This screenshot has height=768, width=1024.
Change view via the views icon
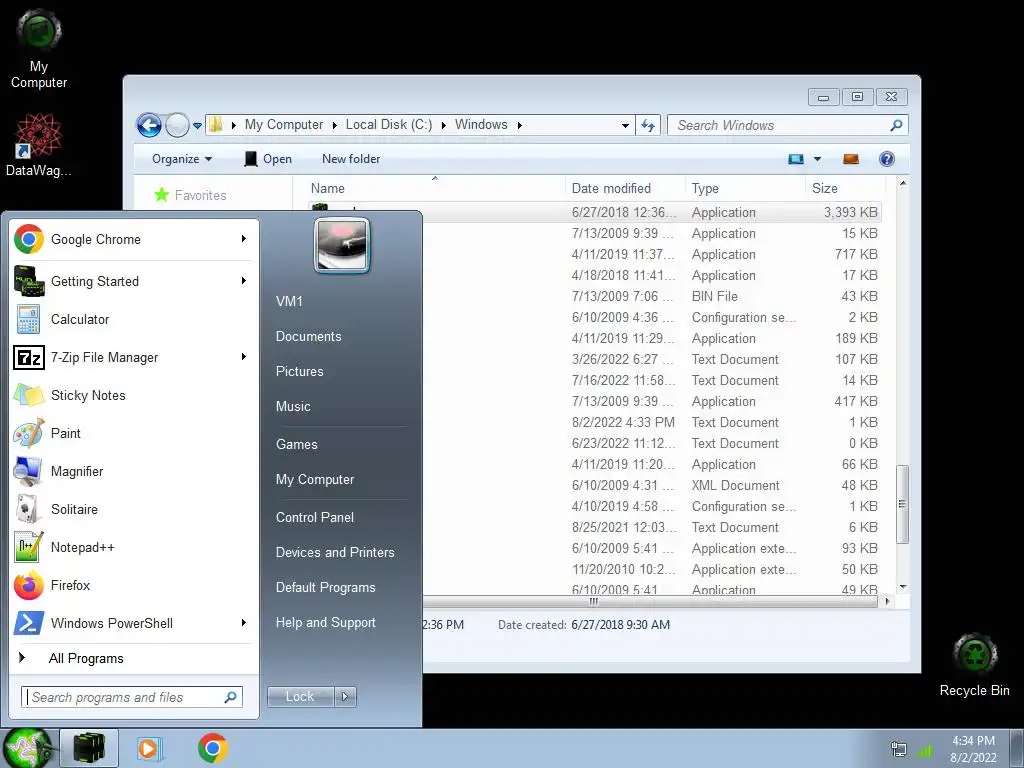pos(795,159)
